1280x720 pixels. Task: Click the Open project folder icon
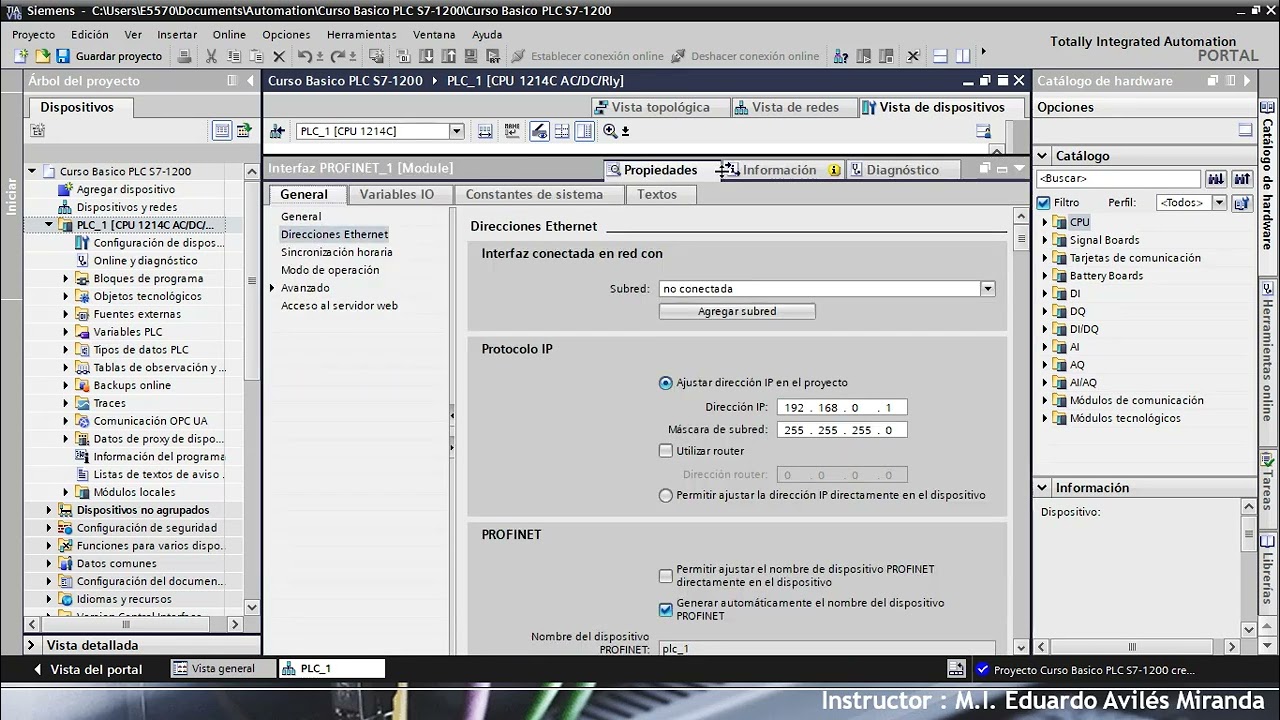pyautogui.click(x=43, y=57)
